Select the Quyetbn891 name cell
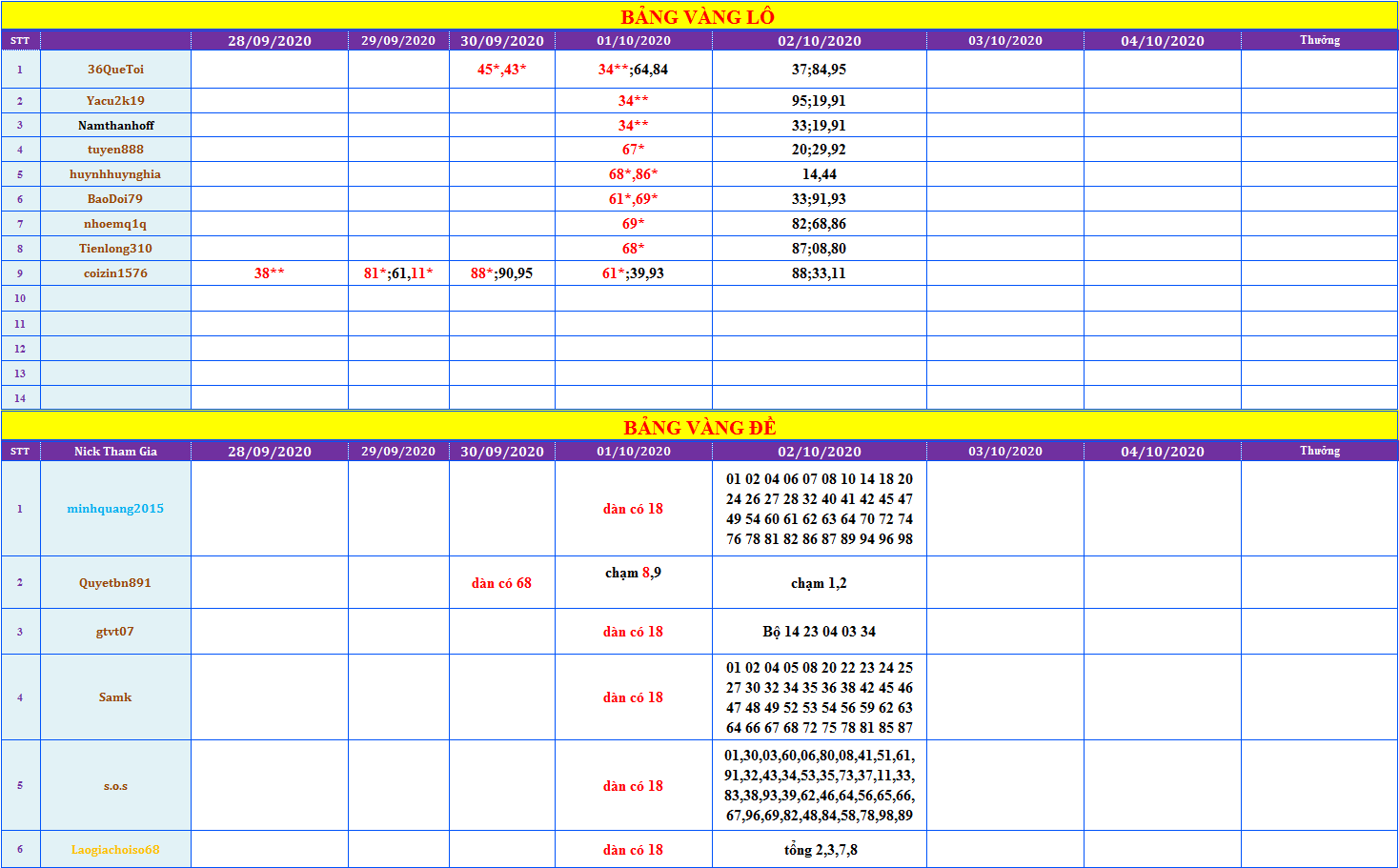 pyautogui.click(x=115, y=582)
